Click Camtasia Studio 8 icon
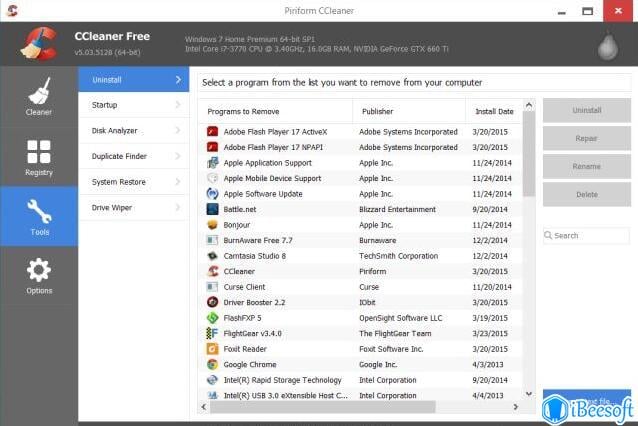The height and width of the screenshot is (426, 638). click(212, 256)
